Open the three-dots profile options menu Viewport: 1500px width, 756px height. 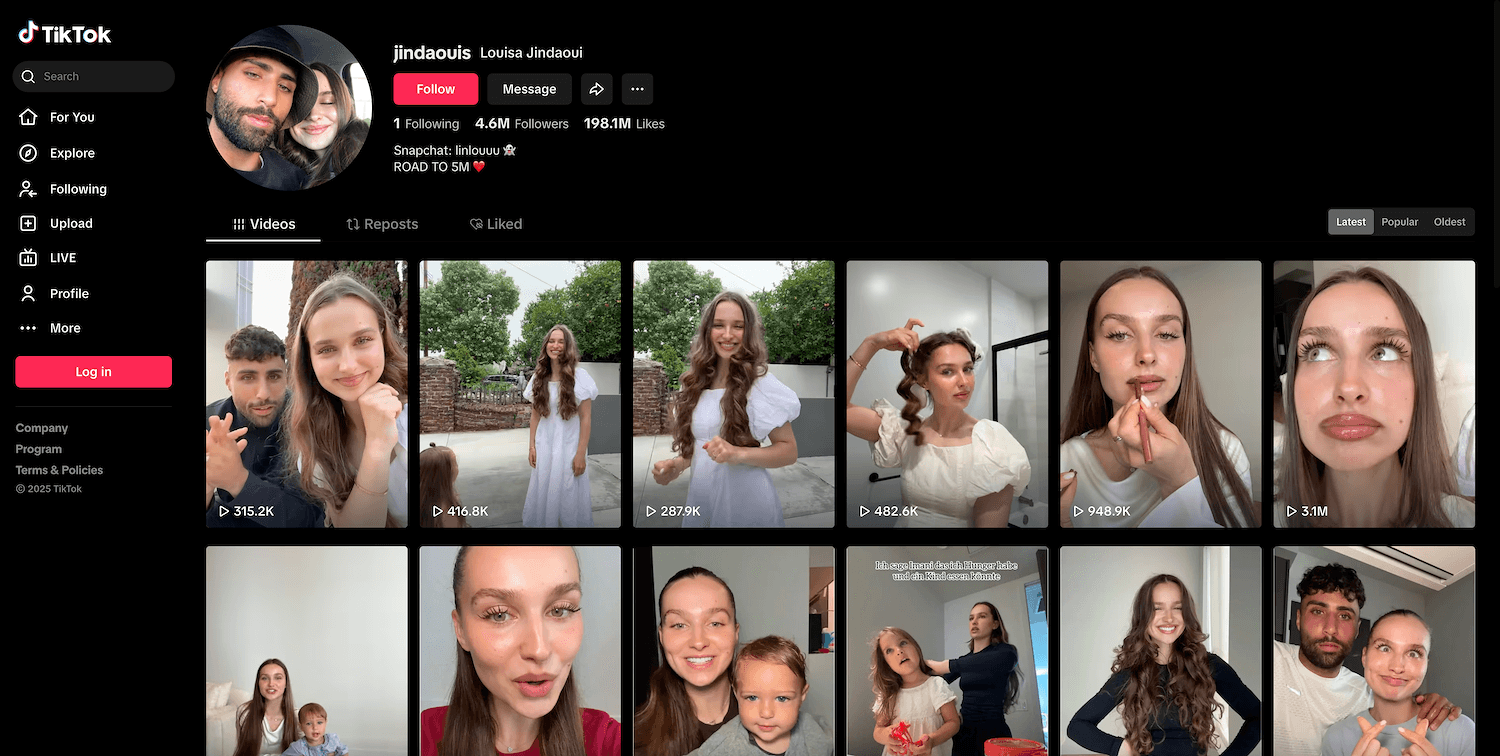pyautogui.click(x=637, y=89)
